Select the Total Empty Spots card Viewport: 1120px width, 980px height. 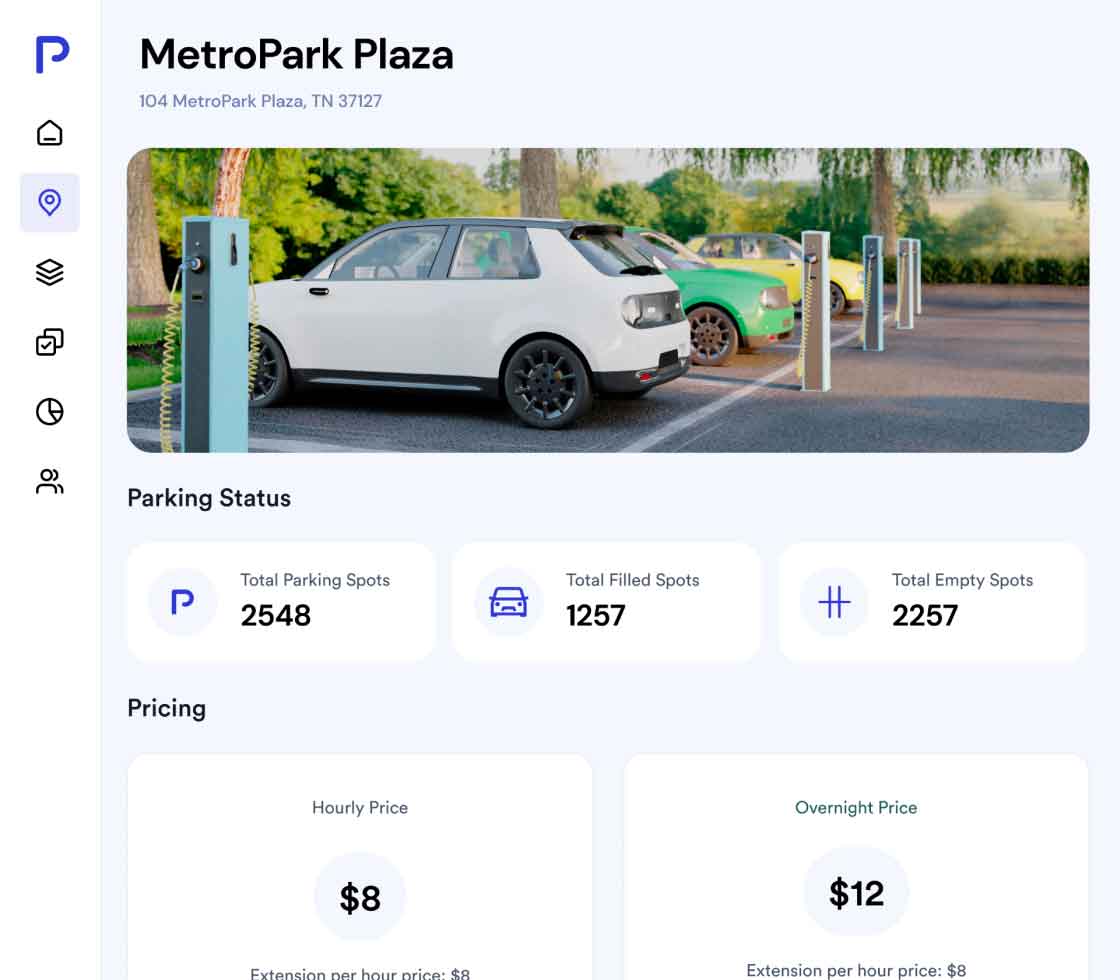[x=932, y=602]
